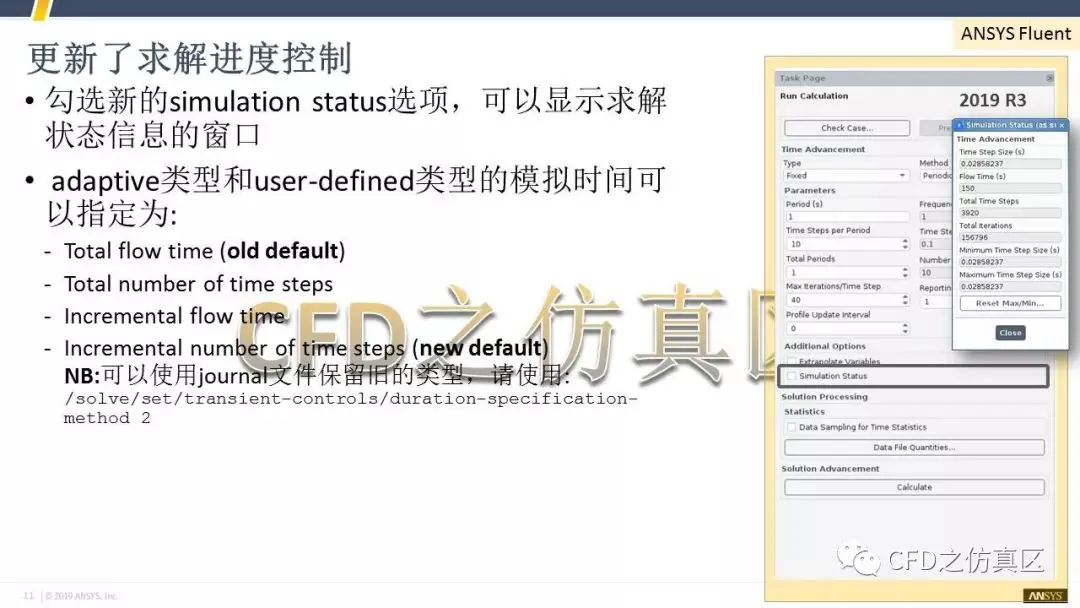This screenshot has width=1080, height=608.
Task: Enable Data Sampling for Time Statistics
Action: (x=791, y=428)
